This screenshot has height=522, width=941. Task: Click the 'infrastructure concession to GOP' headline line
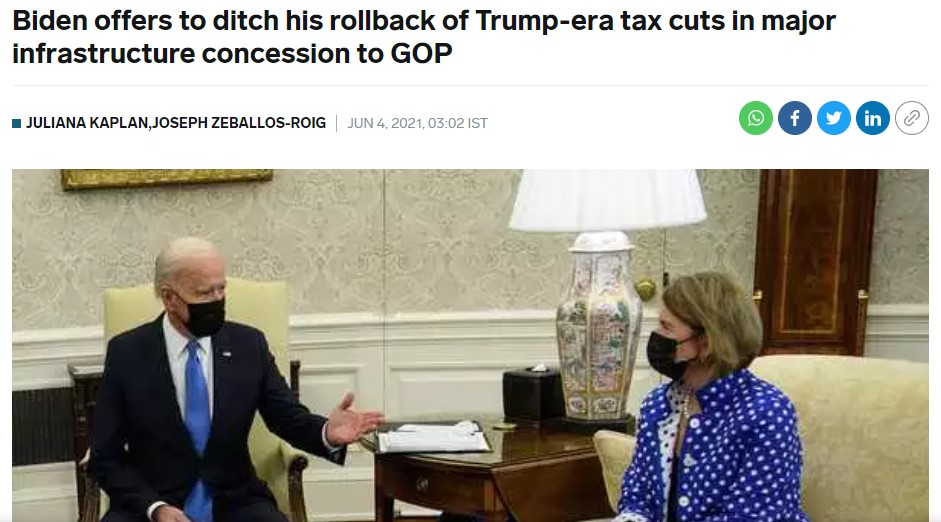232,53
